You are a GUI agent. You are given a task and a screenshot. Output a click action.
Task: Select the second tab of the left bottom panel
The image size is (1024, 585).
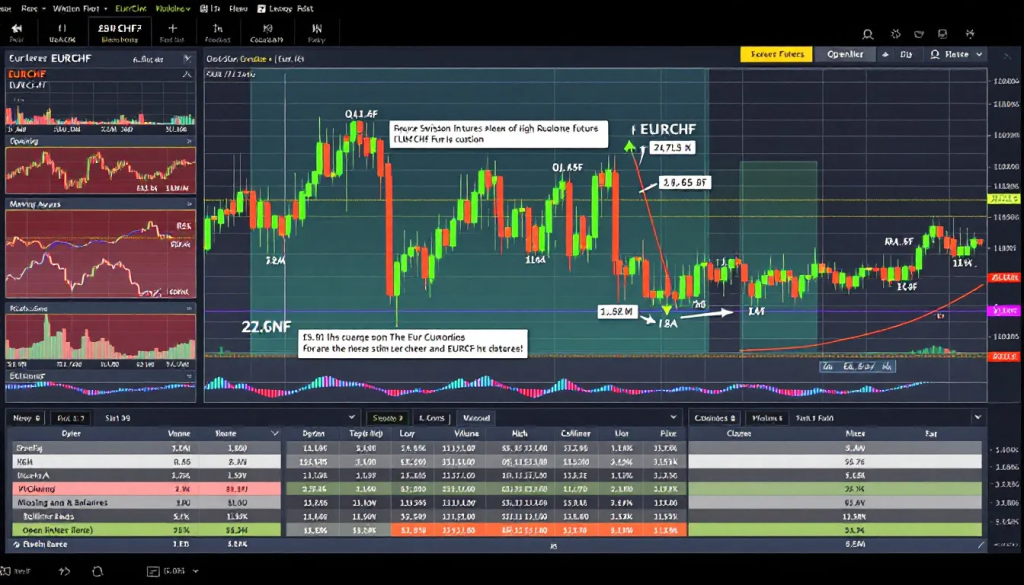(x=70, y=418)
